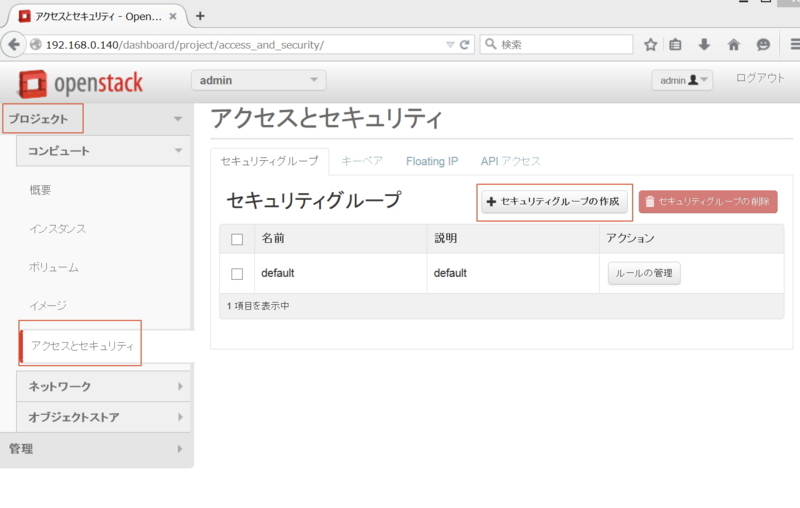The image size is (800, 508).
Task: Toggle the select-all checkbox in table header
Action: click(x=237, y=239)
